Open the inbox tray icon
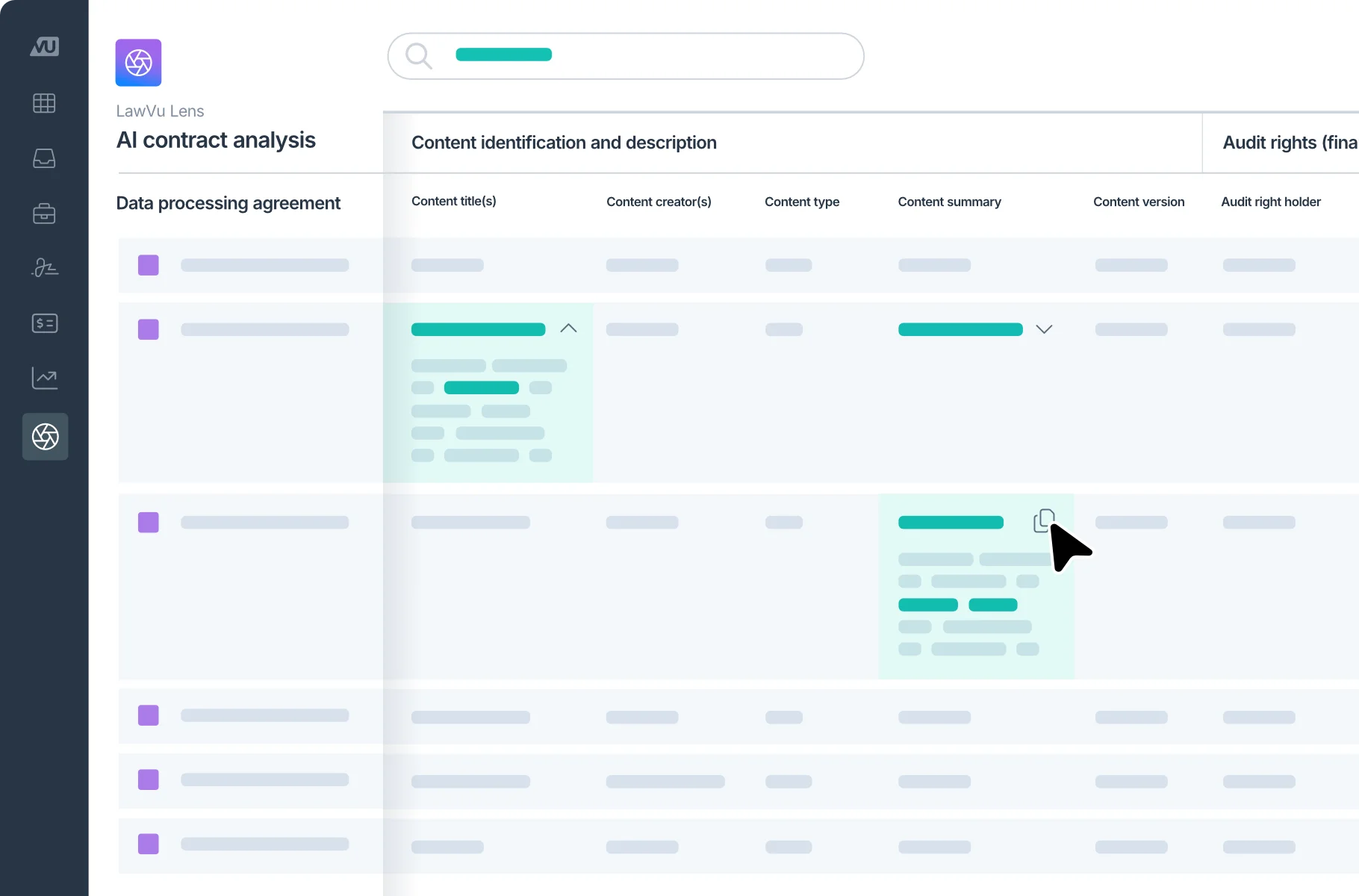1359x896 pixels. tap(44, 158)
